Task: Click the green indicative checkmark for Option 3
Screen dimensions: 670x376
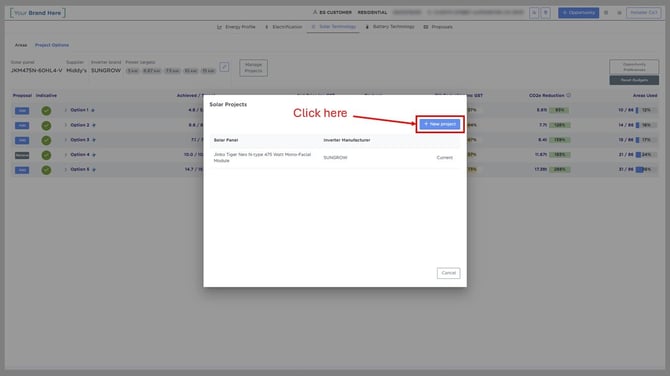Action: point(46,140)
